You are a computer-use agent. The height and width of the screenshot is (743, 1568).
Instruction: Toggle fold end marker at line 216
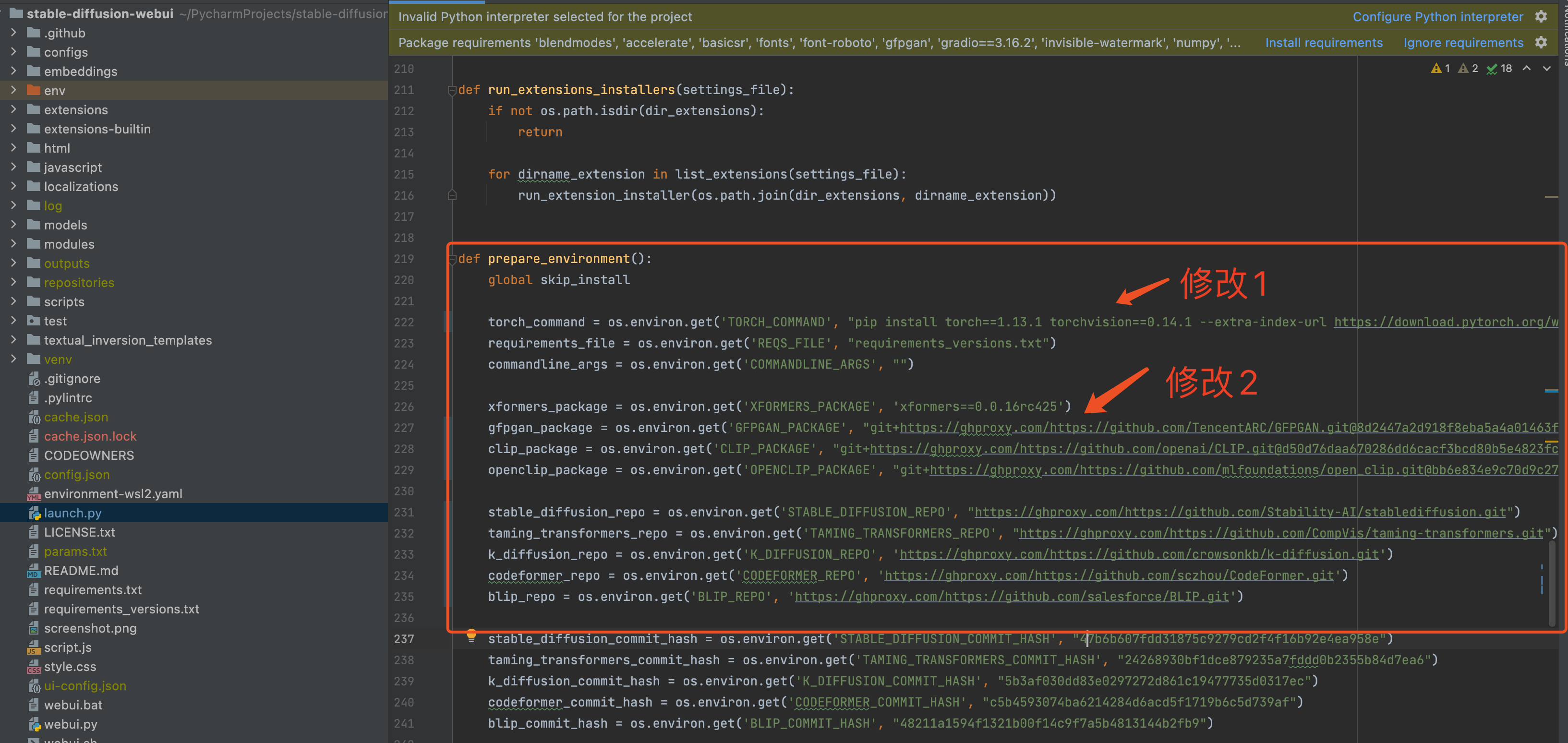452,195
